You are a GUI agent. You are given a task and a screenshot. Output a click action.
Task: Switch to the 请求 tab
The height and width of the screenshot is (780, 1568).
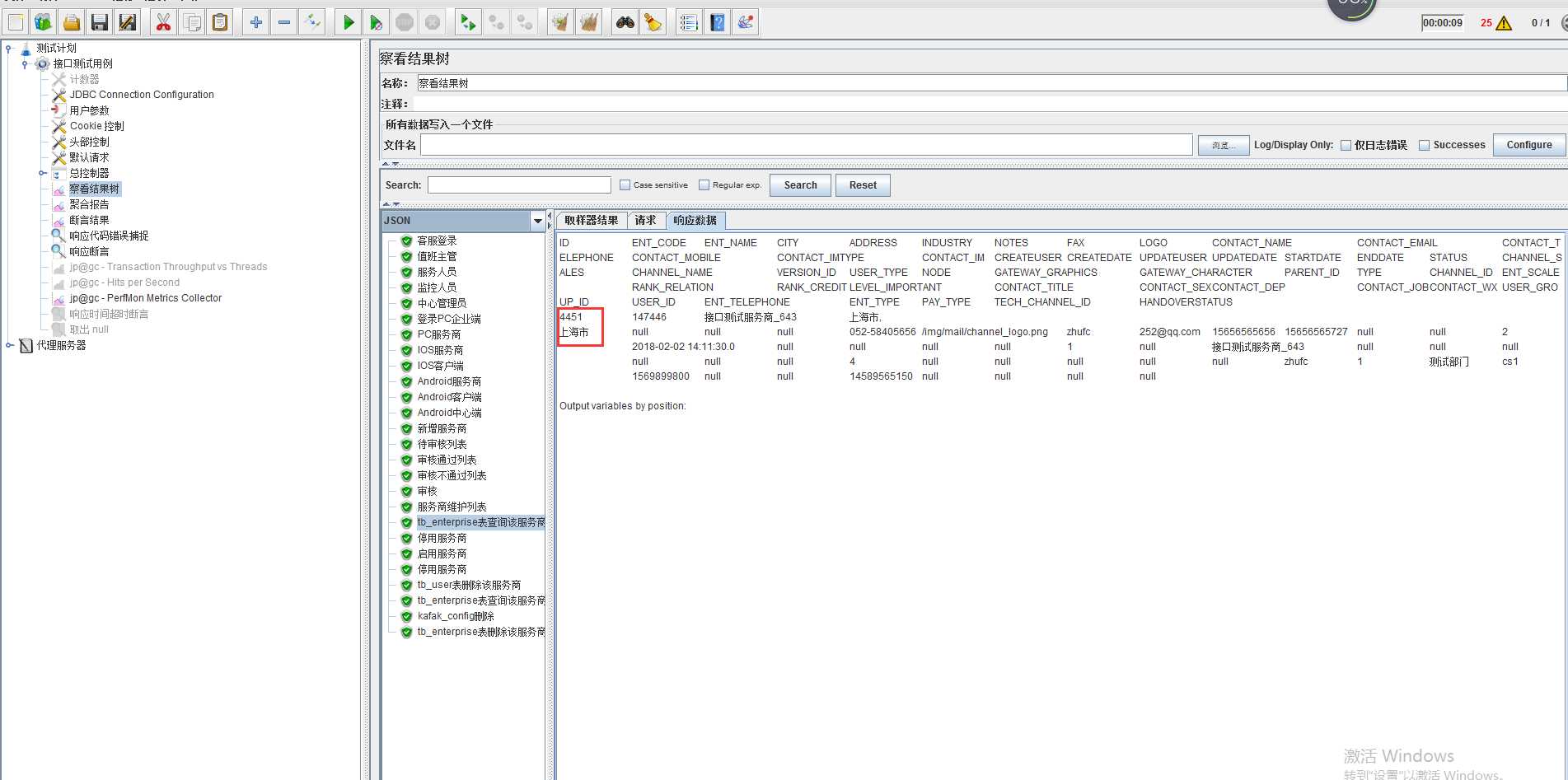click(645, 220)
